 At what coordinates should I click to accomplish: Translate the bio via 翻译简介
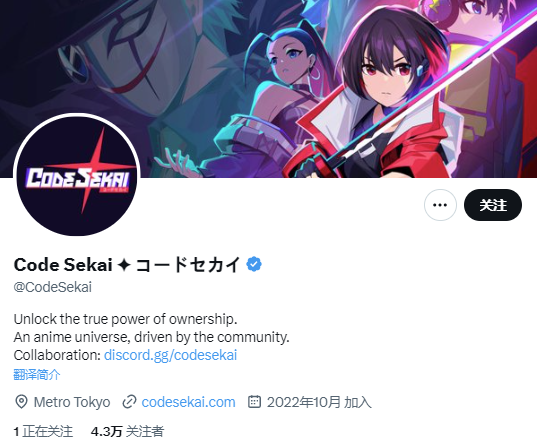pyautogui.click(x=37, y=374)
